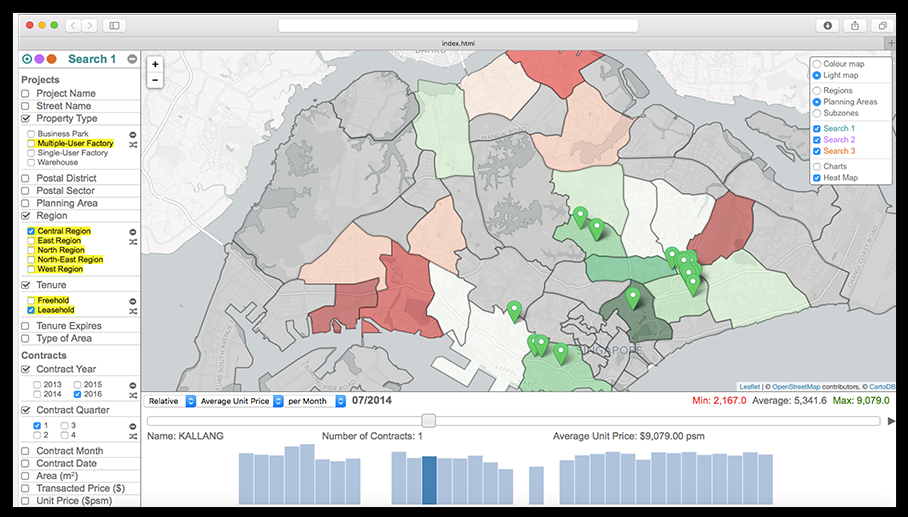Select the purple search circle icon
This screenshot has height=517, width=908.
39,59
